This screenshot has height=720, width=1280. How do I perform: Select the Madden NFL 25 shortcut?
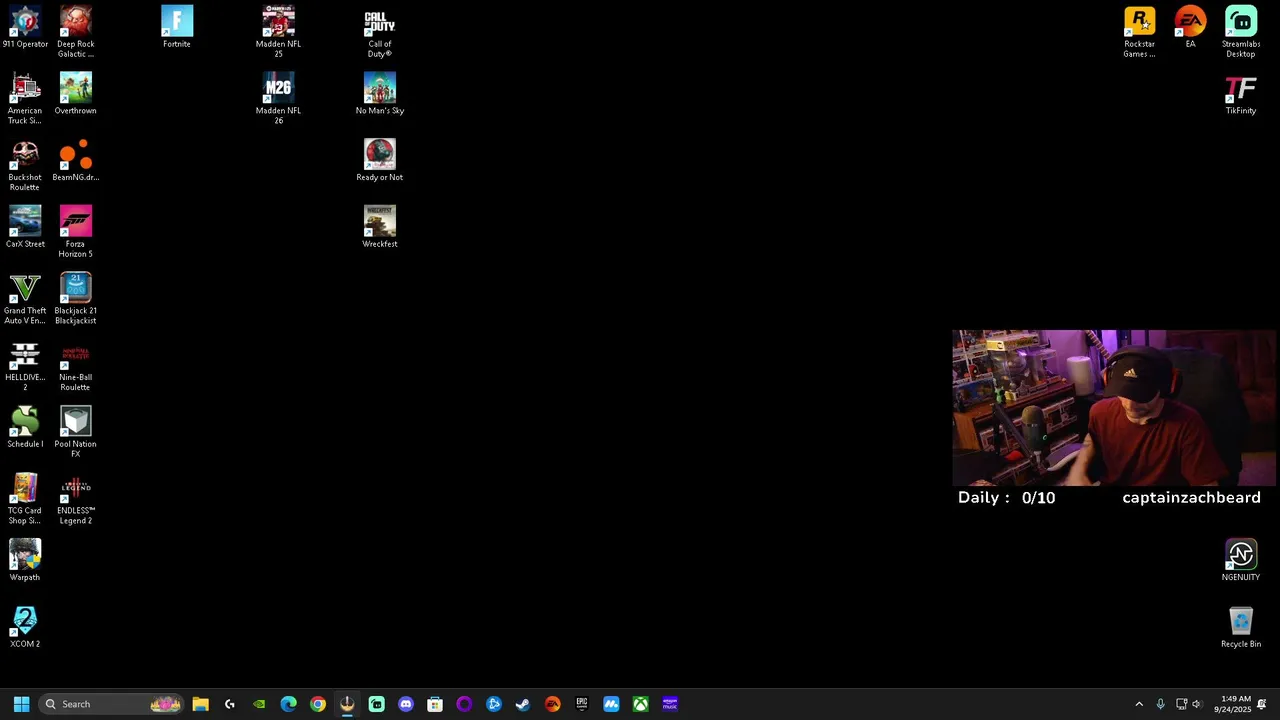pos(278,32)
